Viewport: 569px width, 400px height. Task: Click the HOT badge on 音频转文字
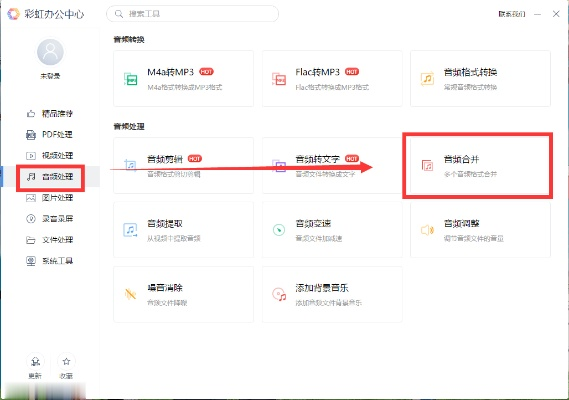pyautogui.click(x=352, y=159)
